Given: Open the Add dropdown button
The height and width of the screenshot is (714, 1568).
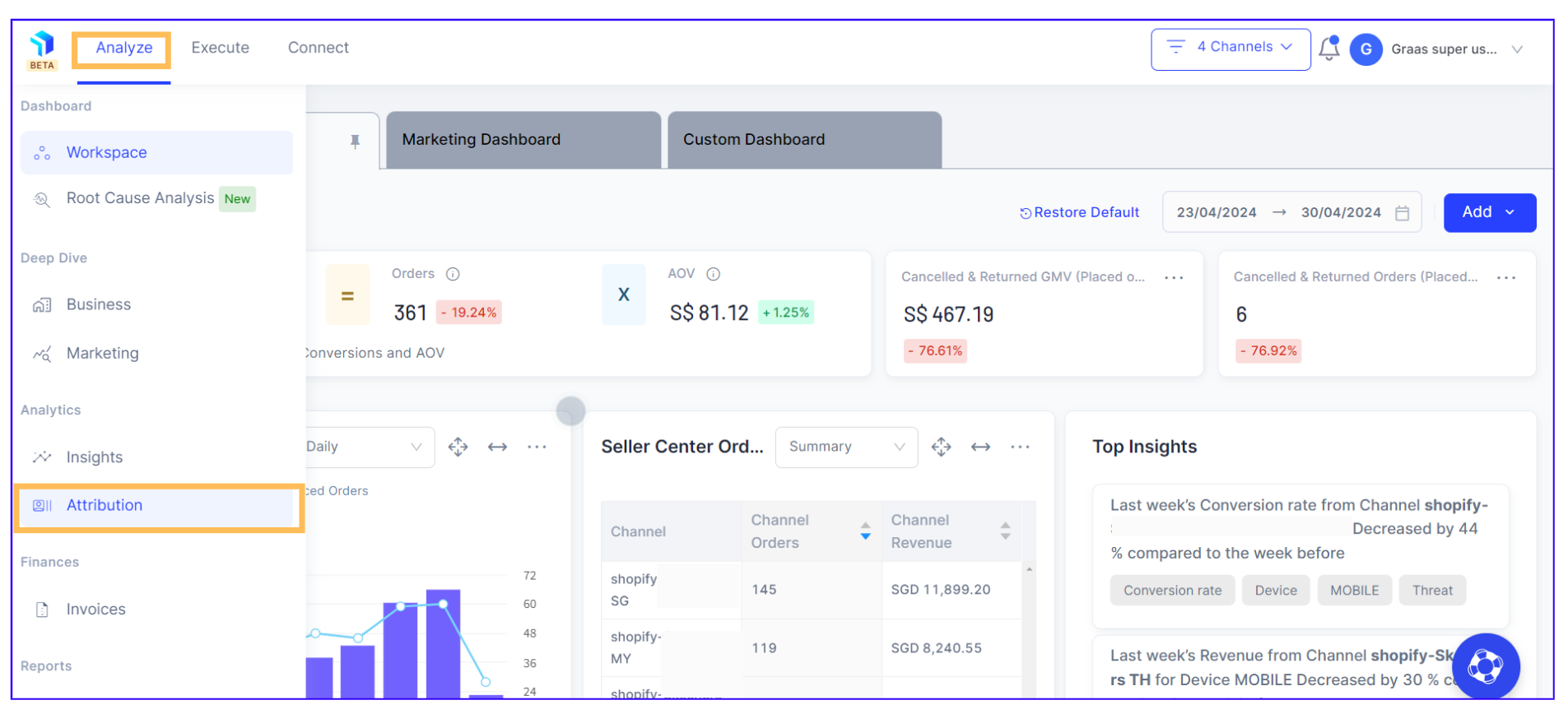Looking at the screenshot, I should click(1489, 212).
